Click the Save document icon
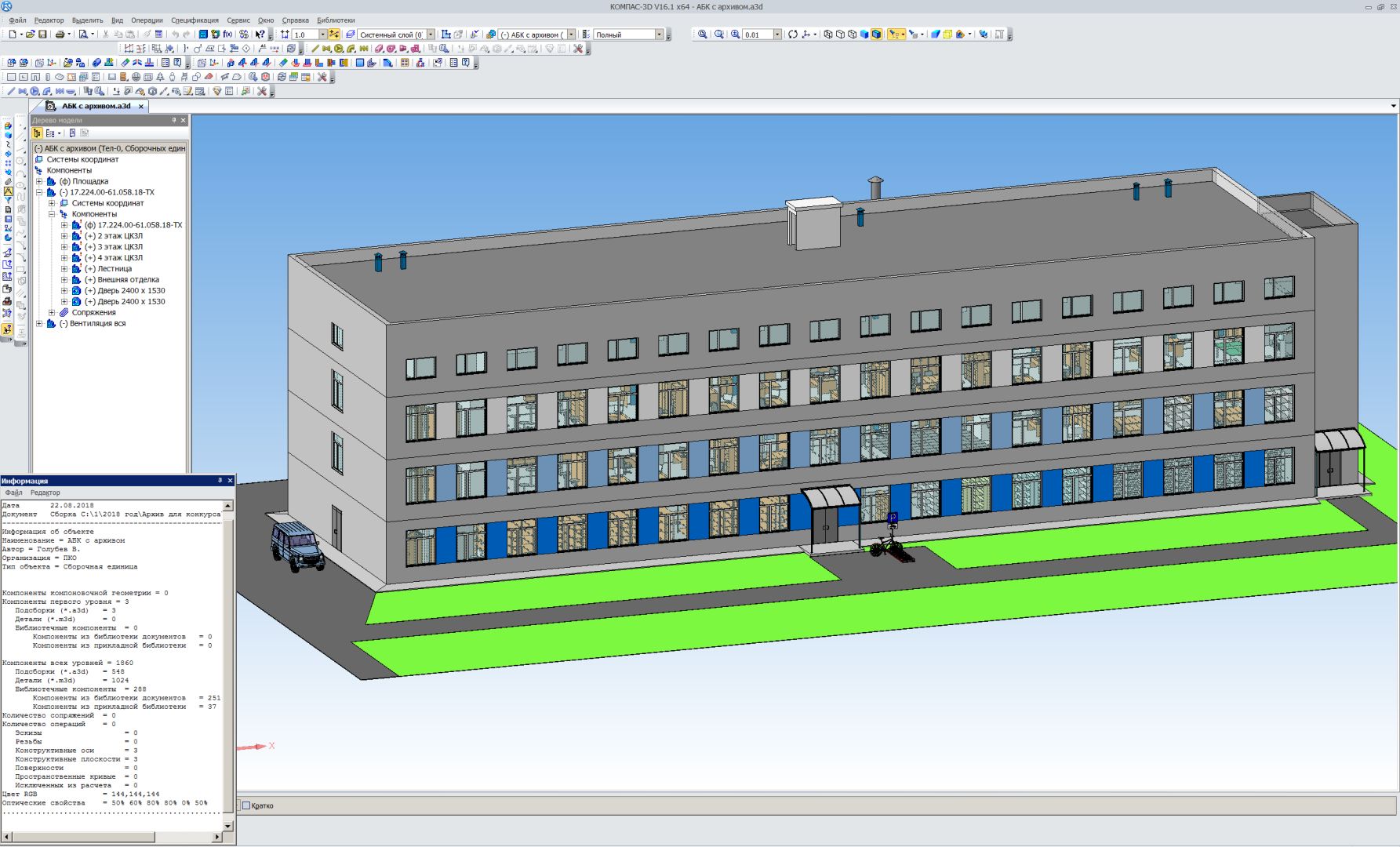Viewport: 1400px width, 847px height. tap(42, 35)
